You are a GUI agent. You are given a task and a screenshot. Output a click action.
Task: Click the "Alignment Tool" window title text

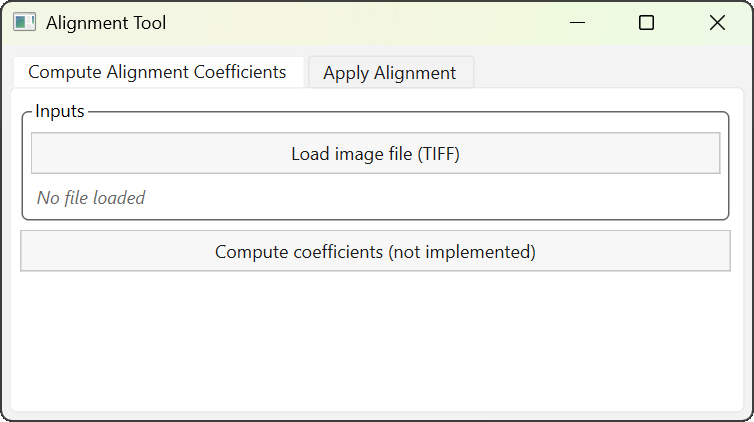[x=106, y=23]
